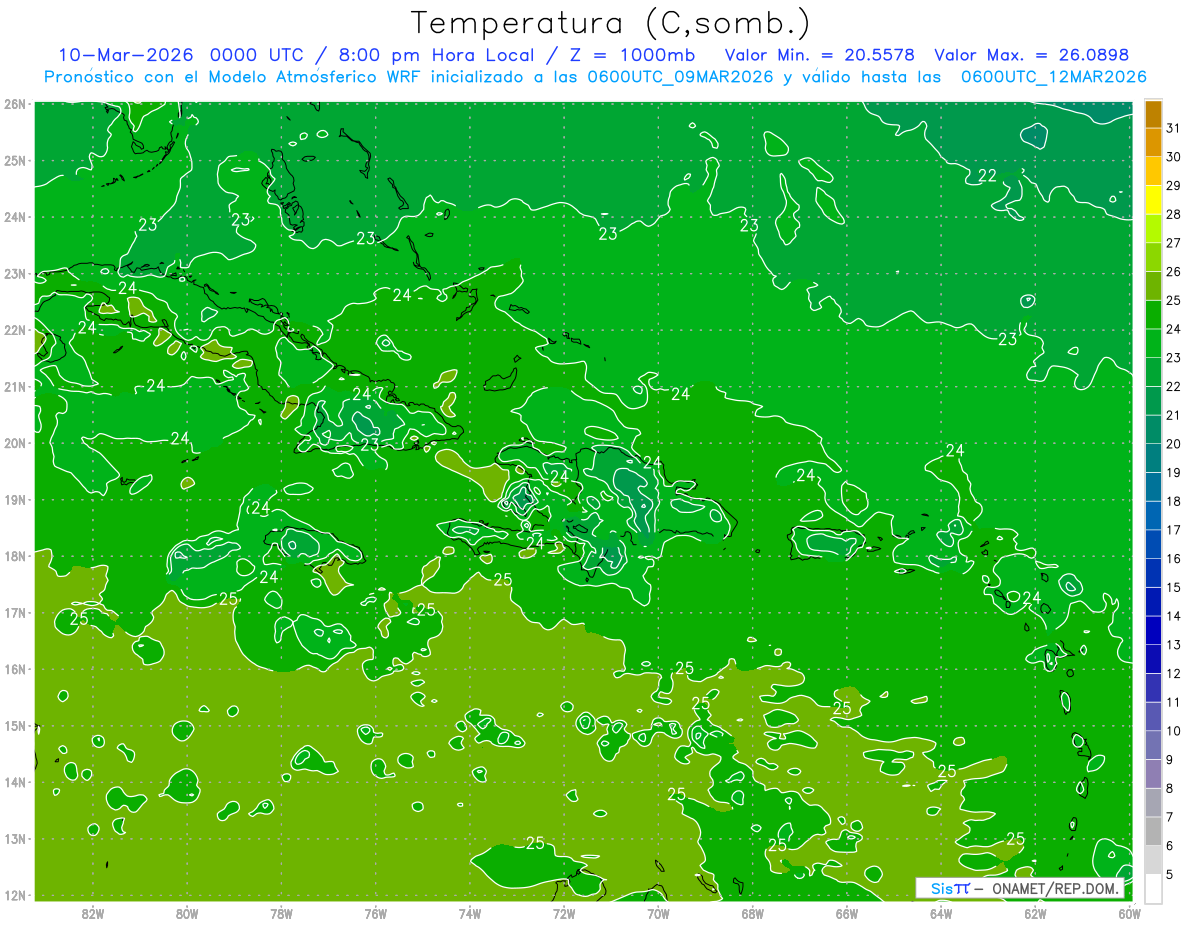
Task: Click the legend band between 28 and 29
Action: coord(1153,200)
